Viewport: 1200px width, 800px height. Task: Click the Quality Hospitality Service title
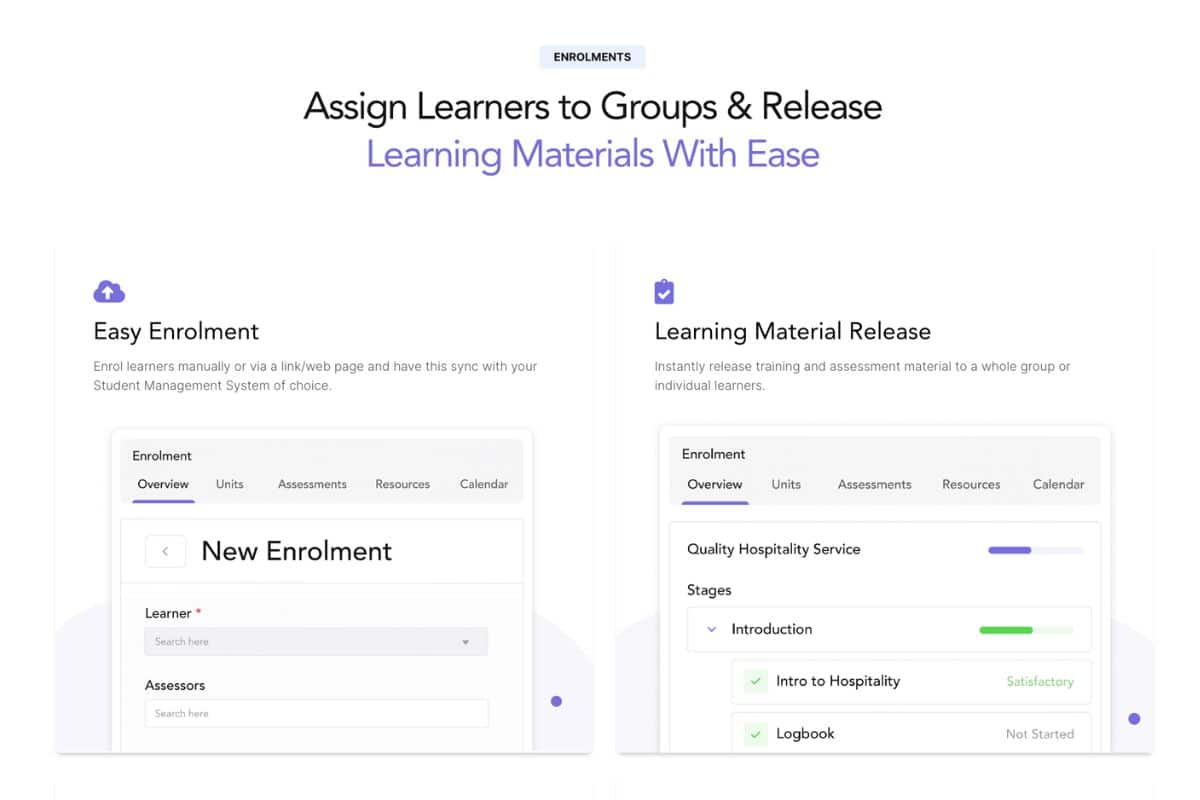tap(773, 549)
